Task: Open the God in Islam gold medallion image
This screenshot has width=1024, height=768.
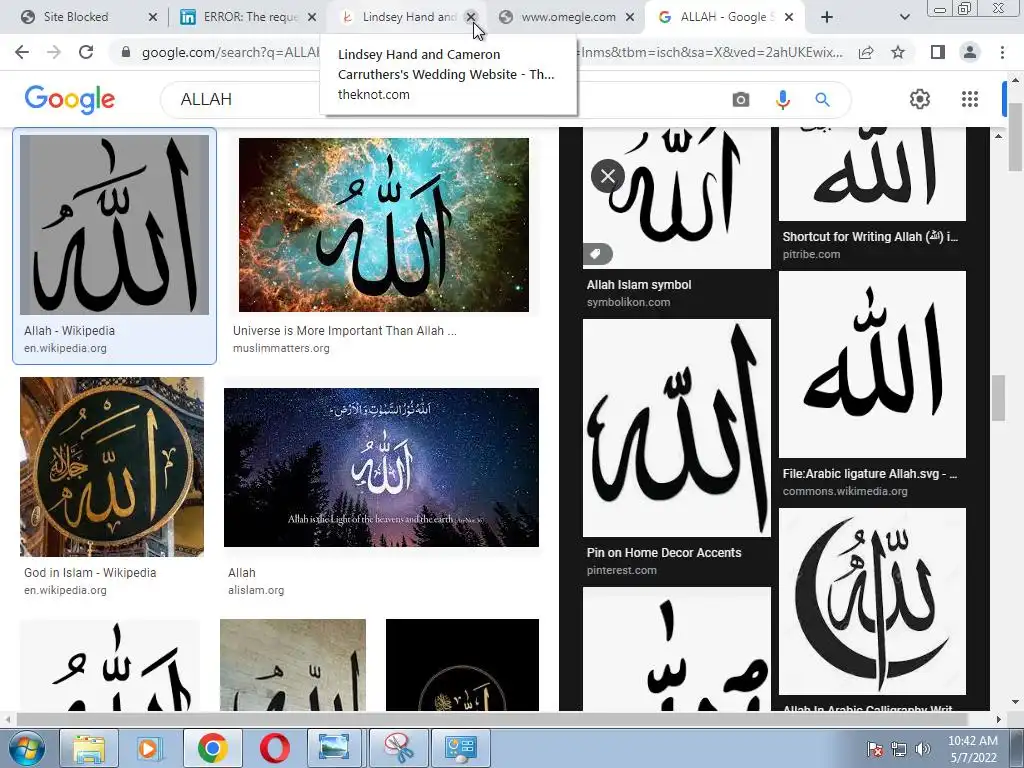Action: pos(112,467)
